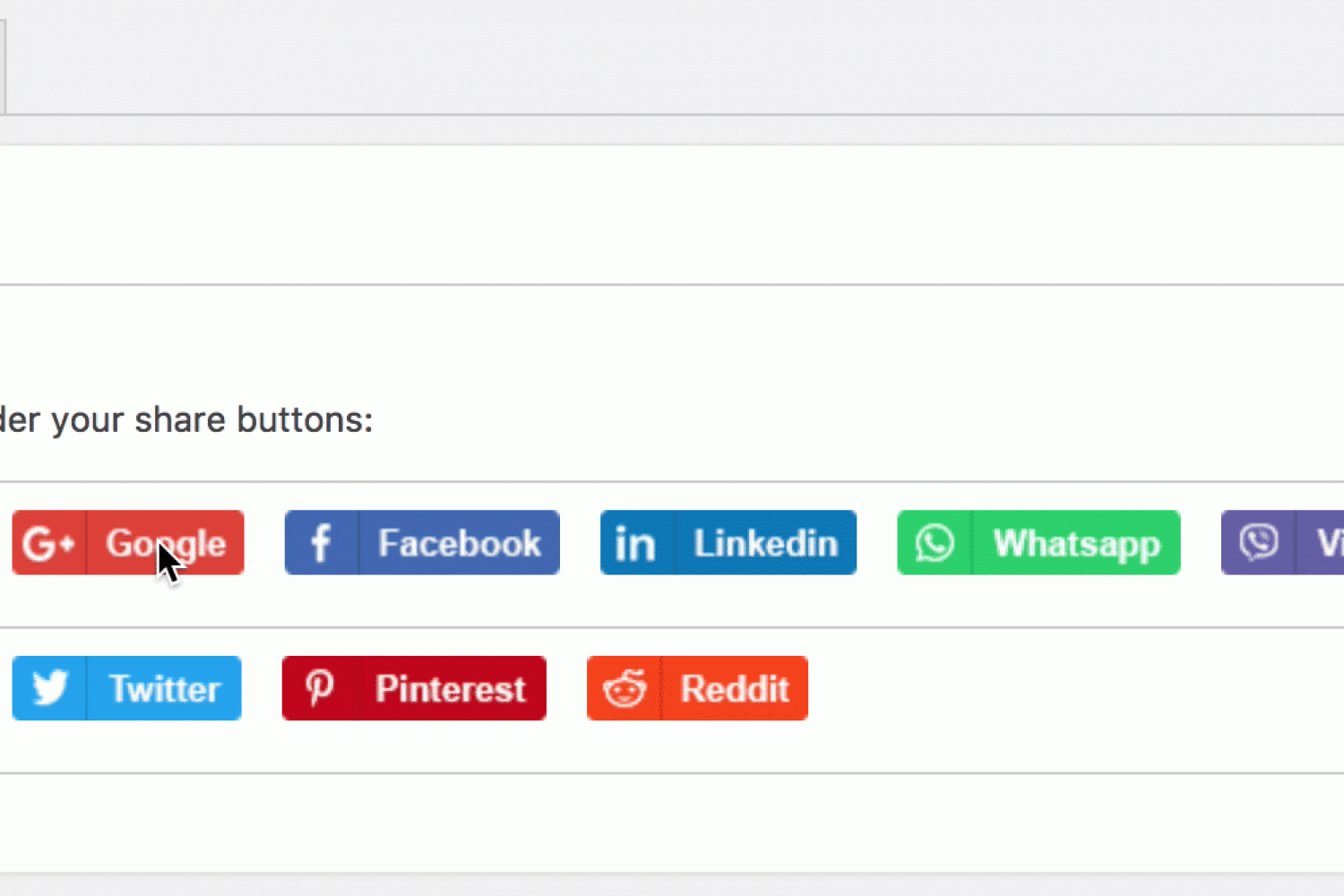This screenshot has width=1344, height=896.
Task: Select the Pinterest text on red button
Action: coord(450,688)
